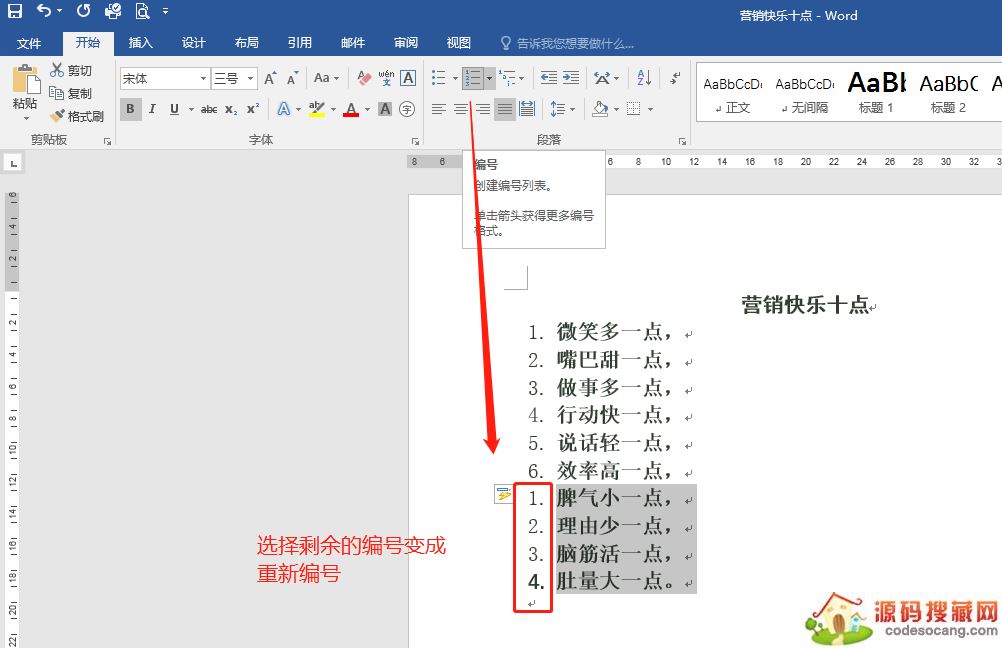The width and height of the screenshot is (1002, 648).
Task: Open the font name 宋体 dropdown
Action: [x=203, y=78]
